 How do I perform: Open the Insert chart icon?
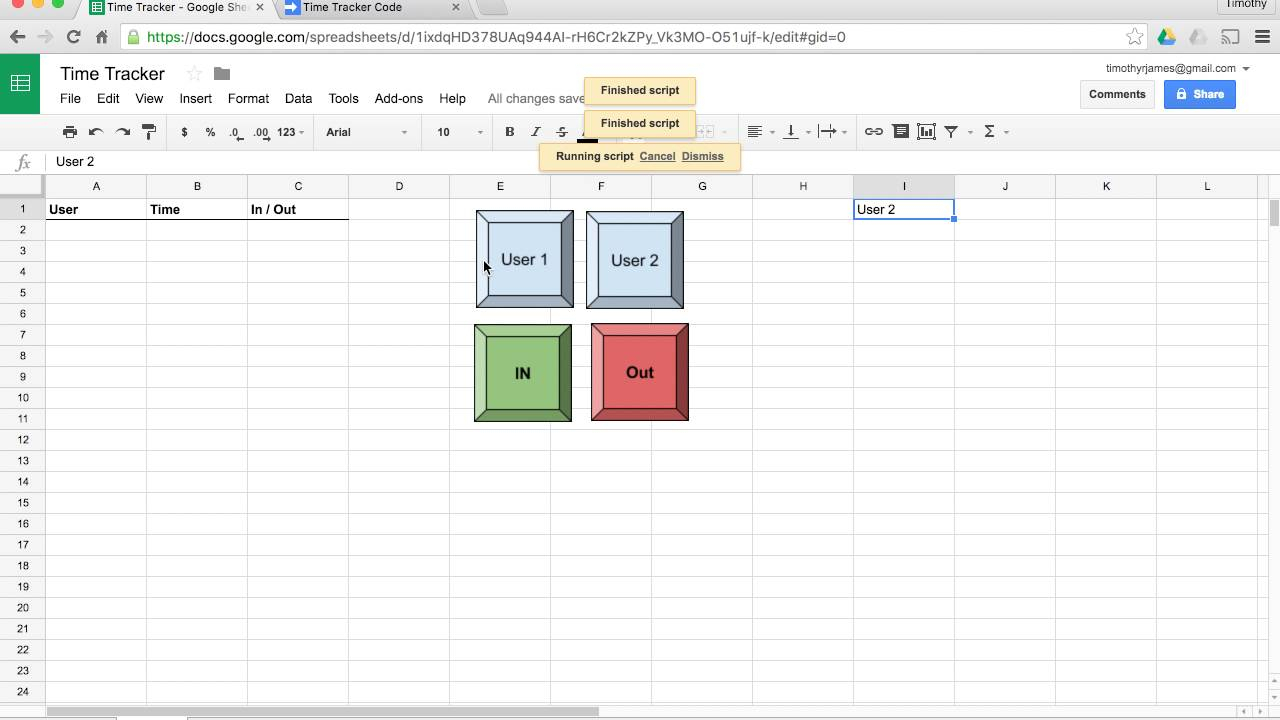[926, 131]
